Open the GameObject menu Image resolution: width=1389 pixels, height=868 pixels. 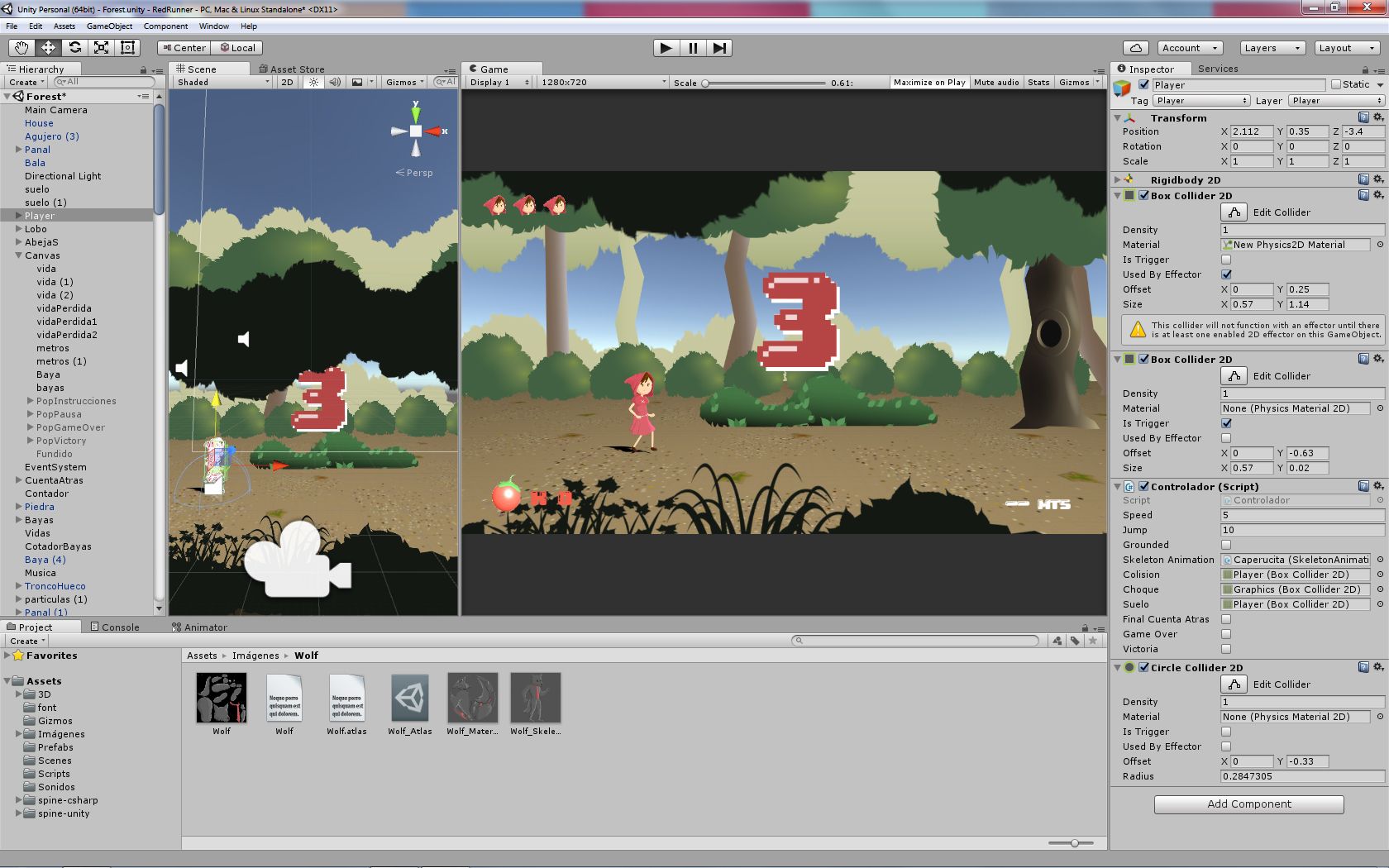[109, 26]
